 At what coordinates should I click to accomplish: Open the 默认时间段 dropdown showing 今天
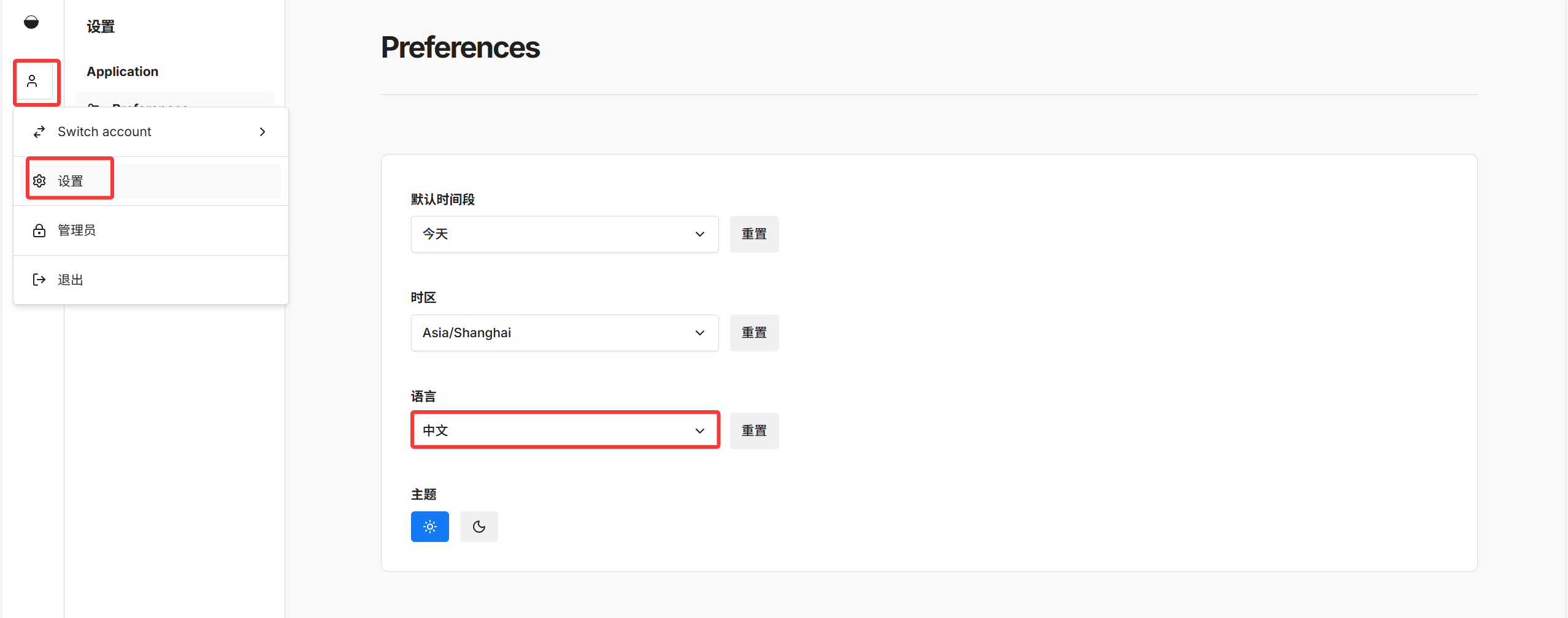pos(564,234)
